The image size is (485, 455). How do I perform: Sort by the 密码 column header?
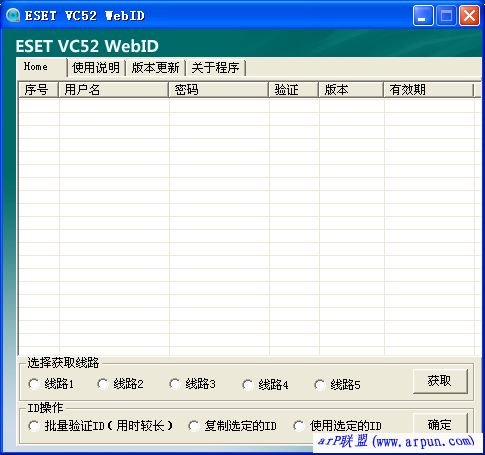tap(219, 90)
